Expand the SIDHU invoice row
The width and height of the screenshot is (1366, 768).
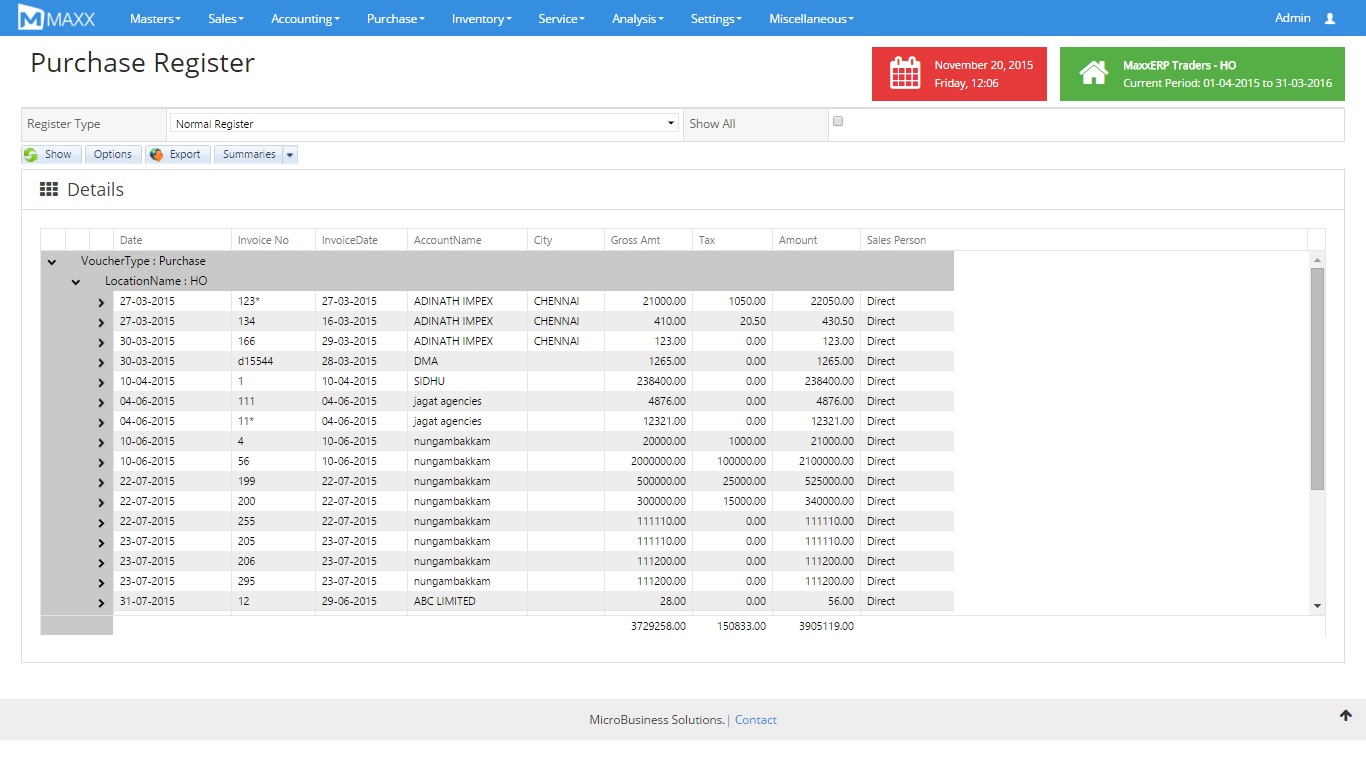pyautogui.click(x=101, y=382)
